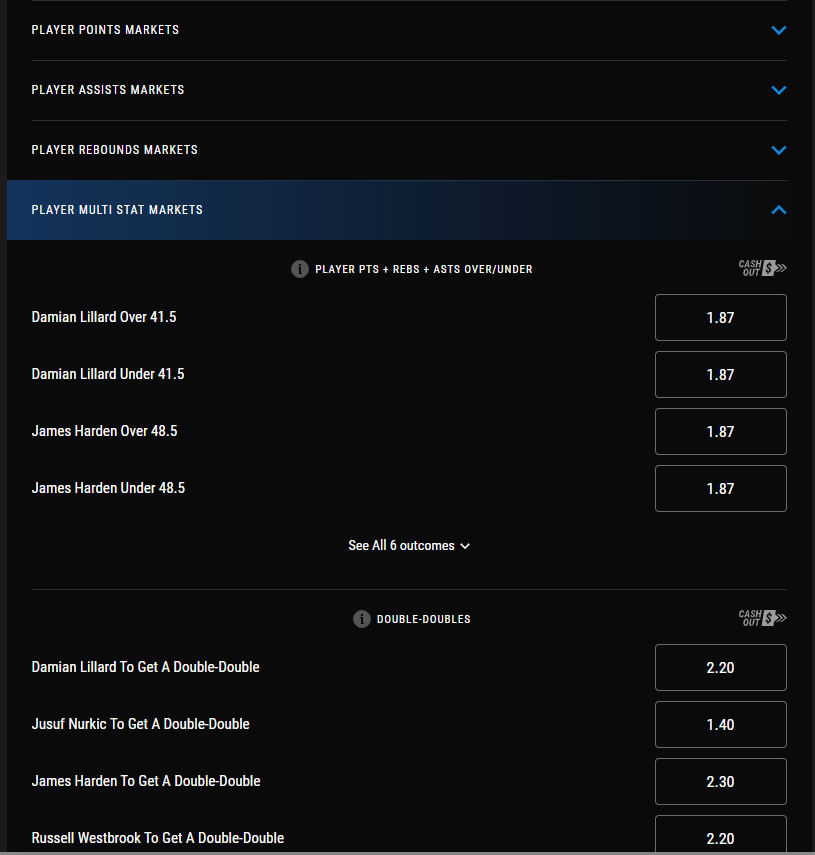
Task: Expand Player Assists Markets chevron
Action: click(x=779, y=90)
